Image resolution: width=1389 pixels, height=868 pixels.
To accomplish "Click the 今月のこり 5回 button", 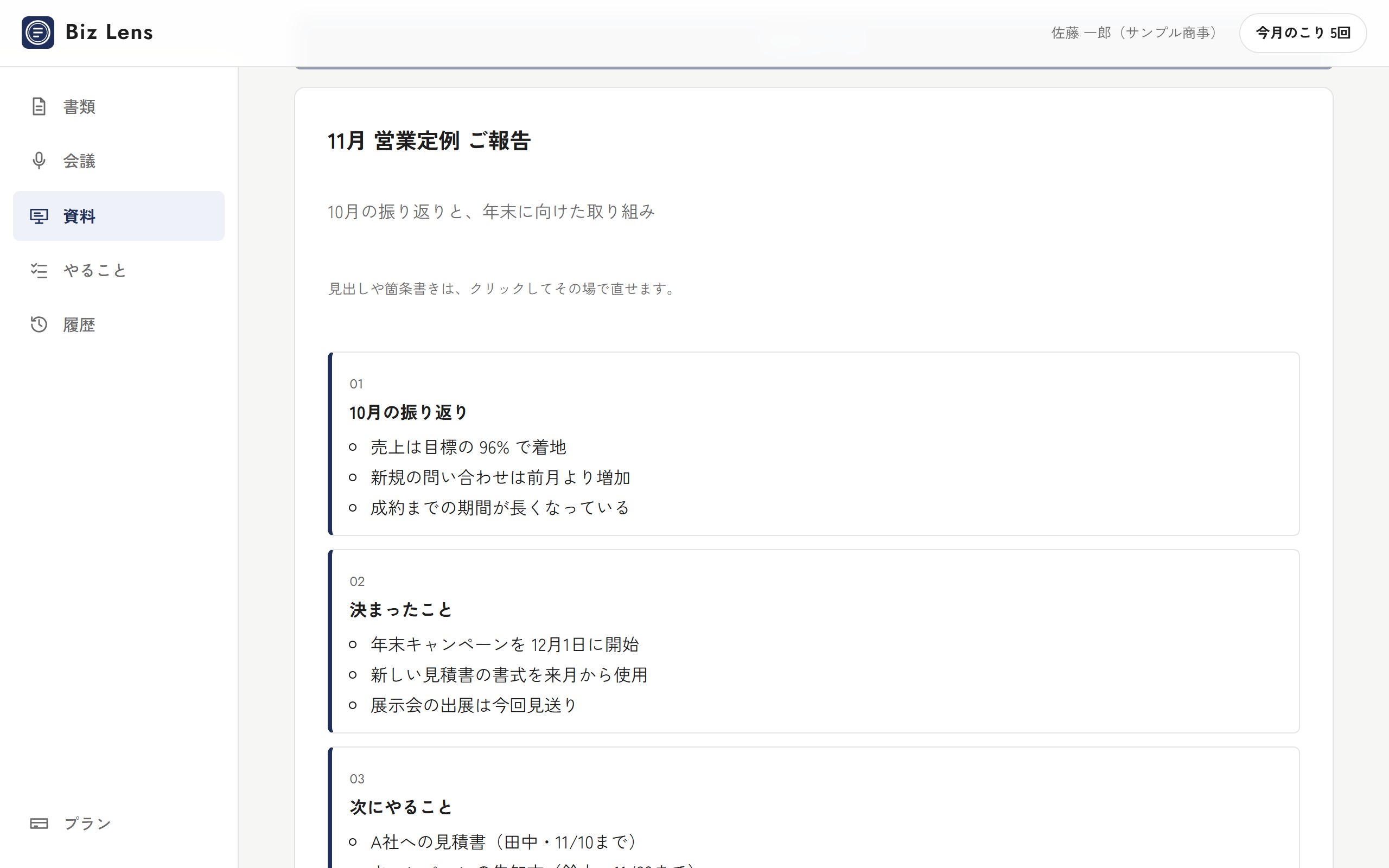I will tap(1302, 33).
